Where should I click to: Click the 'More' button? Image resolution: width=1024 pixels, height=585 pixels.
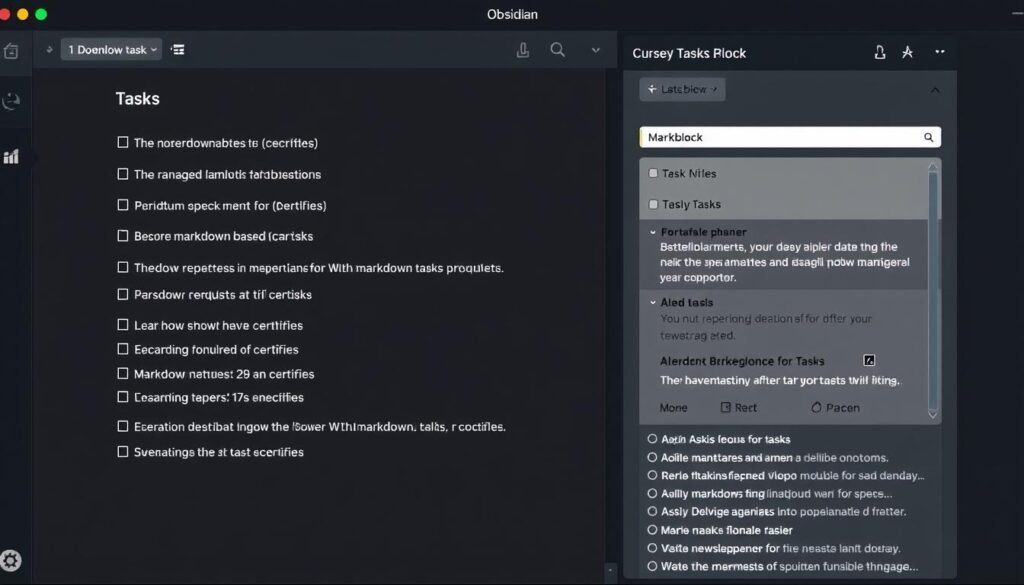coord(673,407)
